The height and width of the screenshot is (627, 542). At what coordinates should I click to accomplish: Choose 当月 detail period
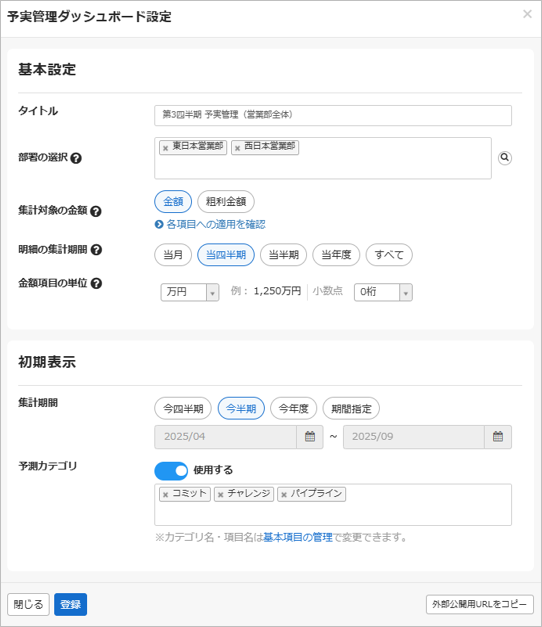173,255
